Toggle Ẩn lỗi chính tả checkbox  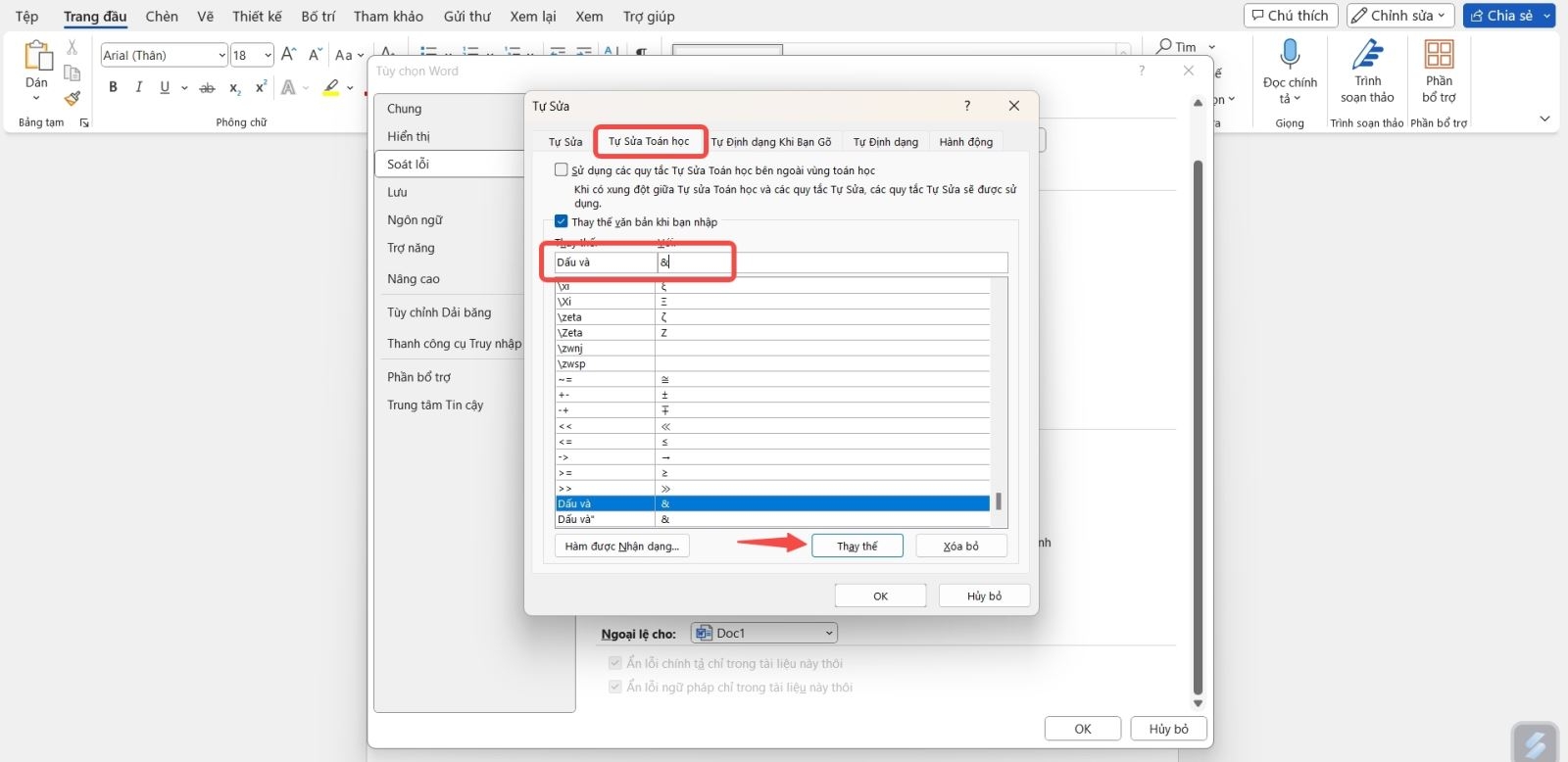point(615,663)
